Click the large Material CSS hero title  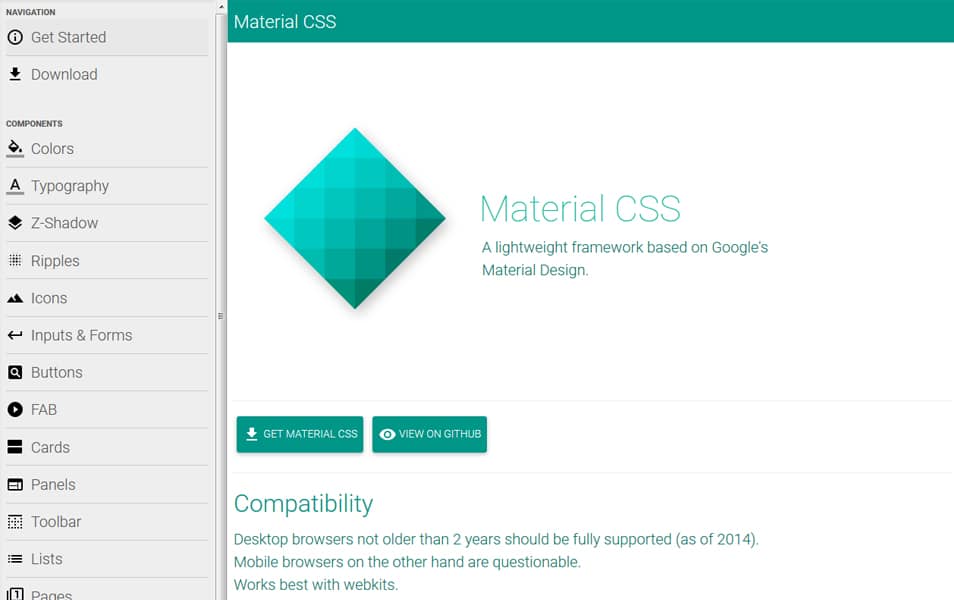point(580,209)
